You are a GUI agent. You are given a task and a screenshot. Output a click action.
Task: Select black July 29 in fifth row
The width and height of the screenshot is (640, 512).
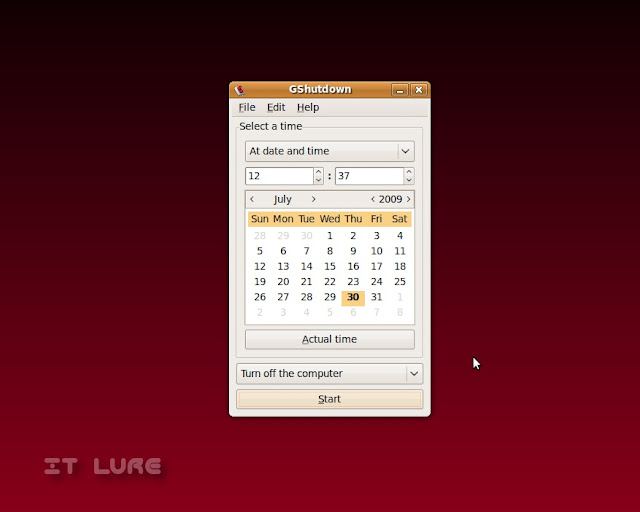click(x=330, y=297)
